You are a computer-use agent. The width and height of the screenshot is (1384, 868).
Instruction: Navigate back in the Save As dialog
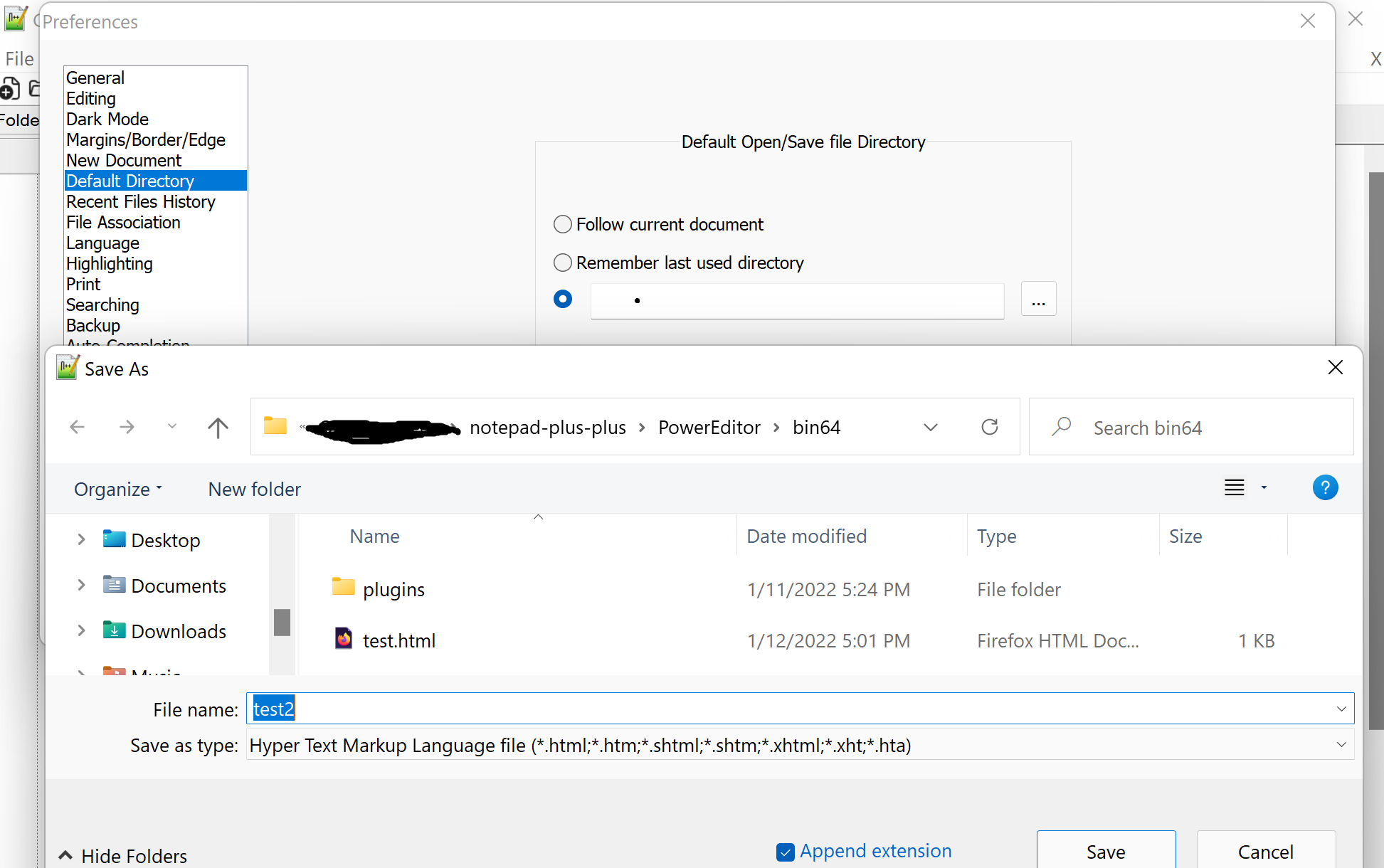click(77, 427)
